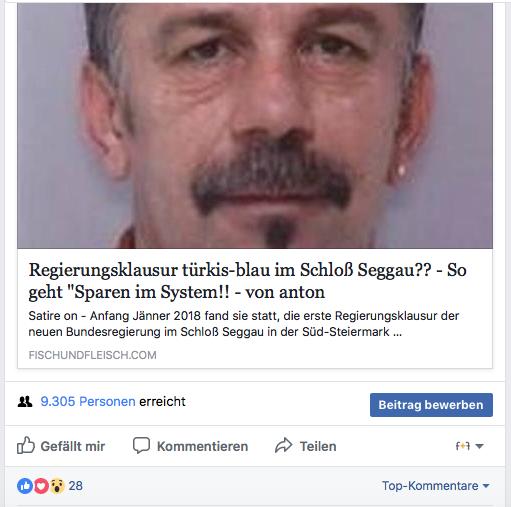Screen dimensions: 511x507
Task: Click the blue like reaction icon
Action: [25, 486]
